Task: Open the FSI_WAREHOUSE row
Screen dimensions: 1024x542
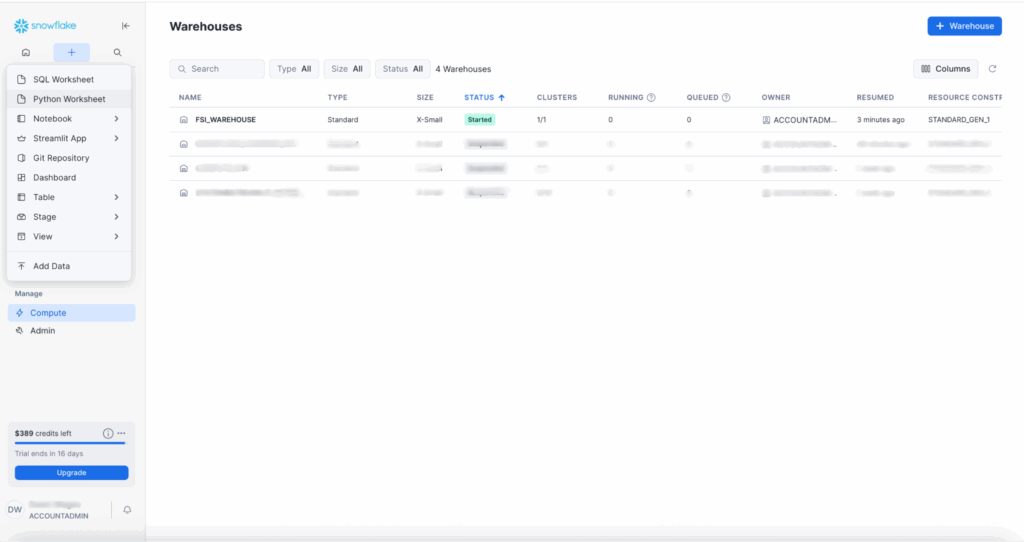Action: (x=225, y=119)
